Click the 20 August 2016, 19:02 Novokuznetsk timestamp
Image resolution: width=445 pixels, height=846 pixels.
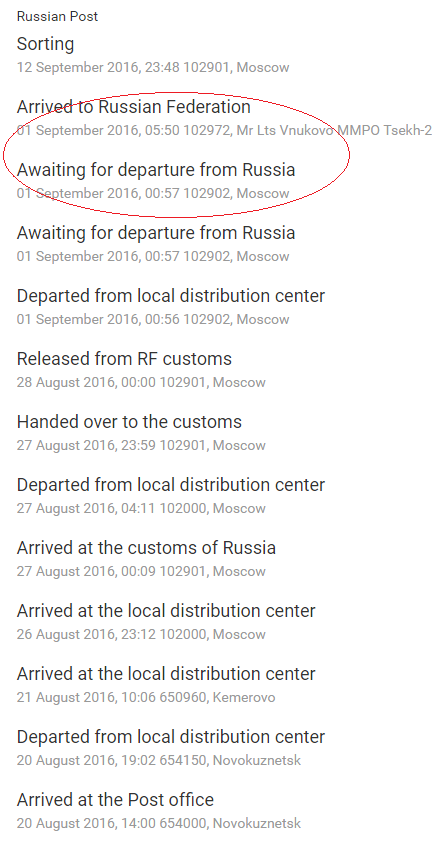pos(159,761)
